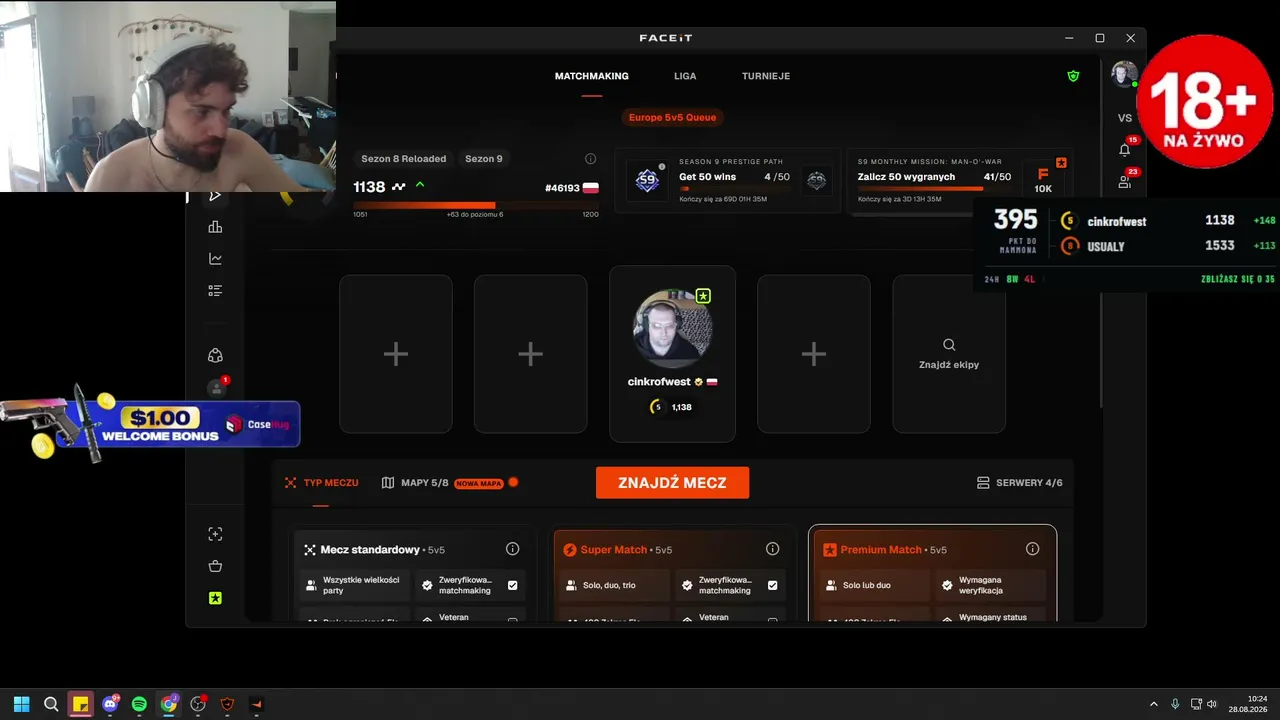Click the green star premium icon in sidebar
Screen dimensions: 1280x720
pyautogui.click(x=215, y=598)
